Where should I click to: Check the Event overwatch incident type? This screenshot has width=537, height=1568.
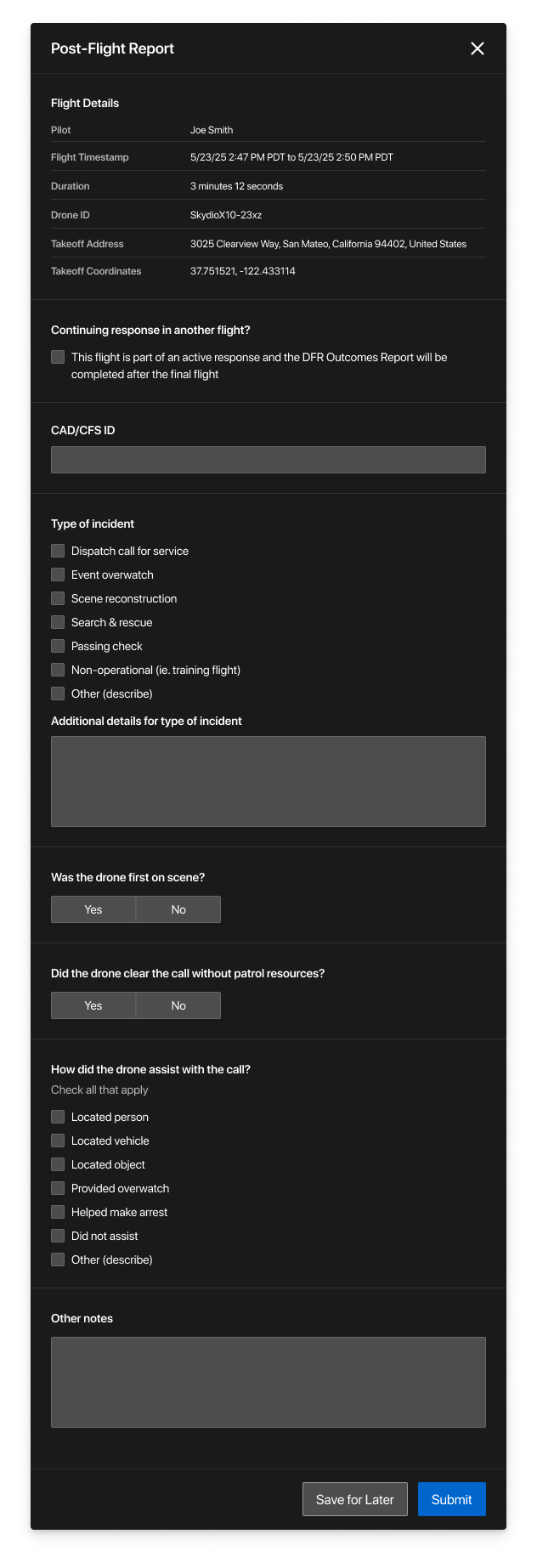point(58,575)
